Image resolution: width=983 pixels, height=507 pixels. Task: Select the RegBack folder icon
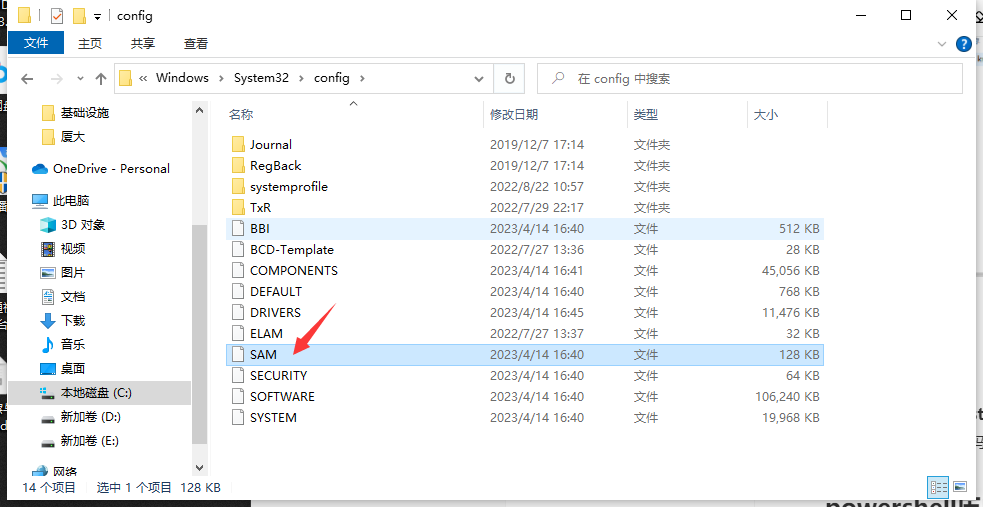(238, 165)
